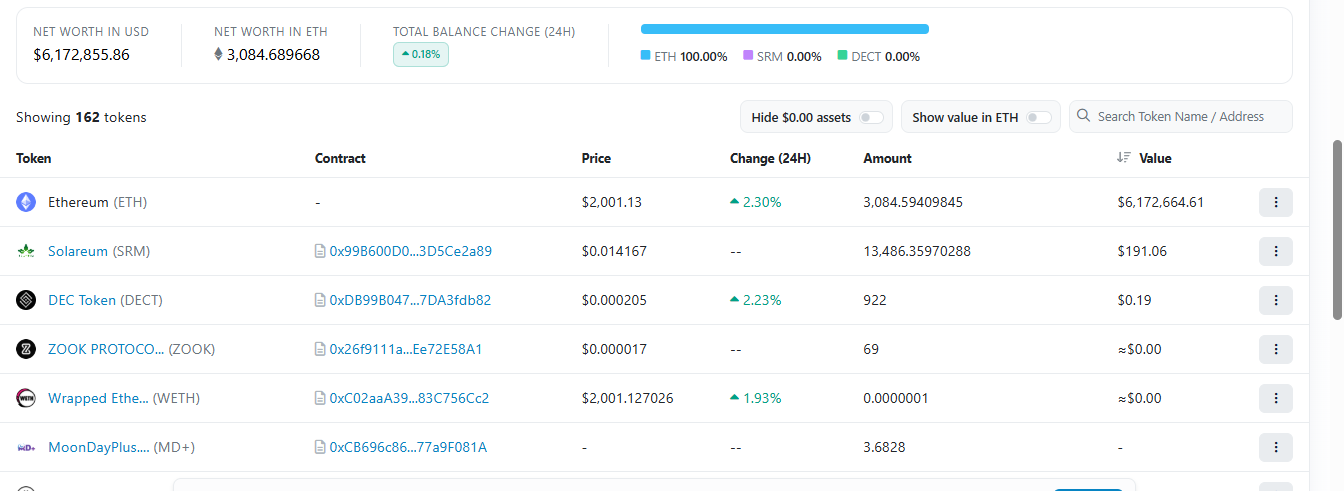Open the Wrapped Ether token link

coord(98,398)
